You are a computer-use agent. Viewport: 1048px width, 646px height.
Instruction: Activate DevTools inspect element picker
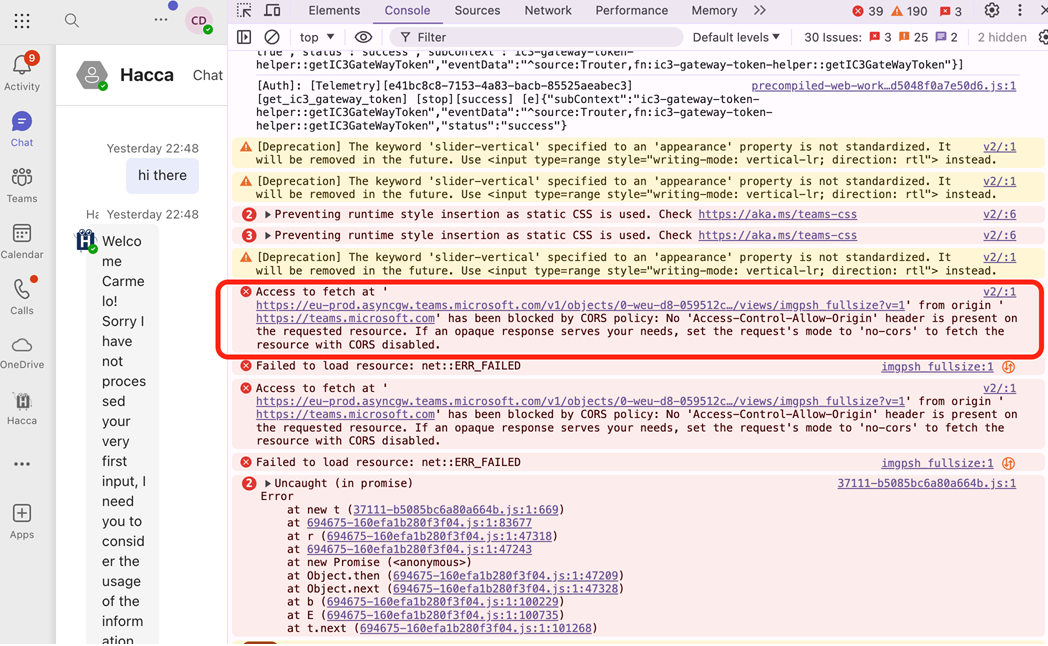pyautogui.click(x=245, y=11)
